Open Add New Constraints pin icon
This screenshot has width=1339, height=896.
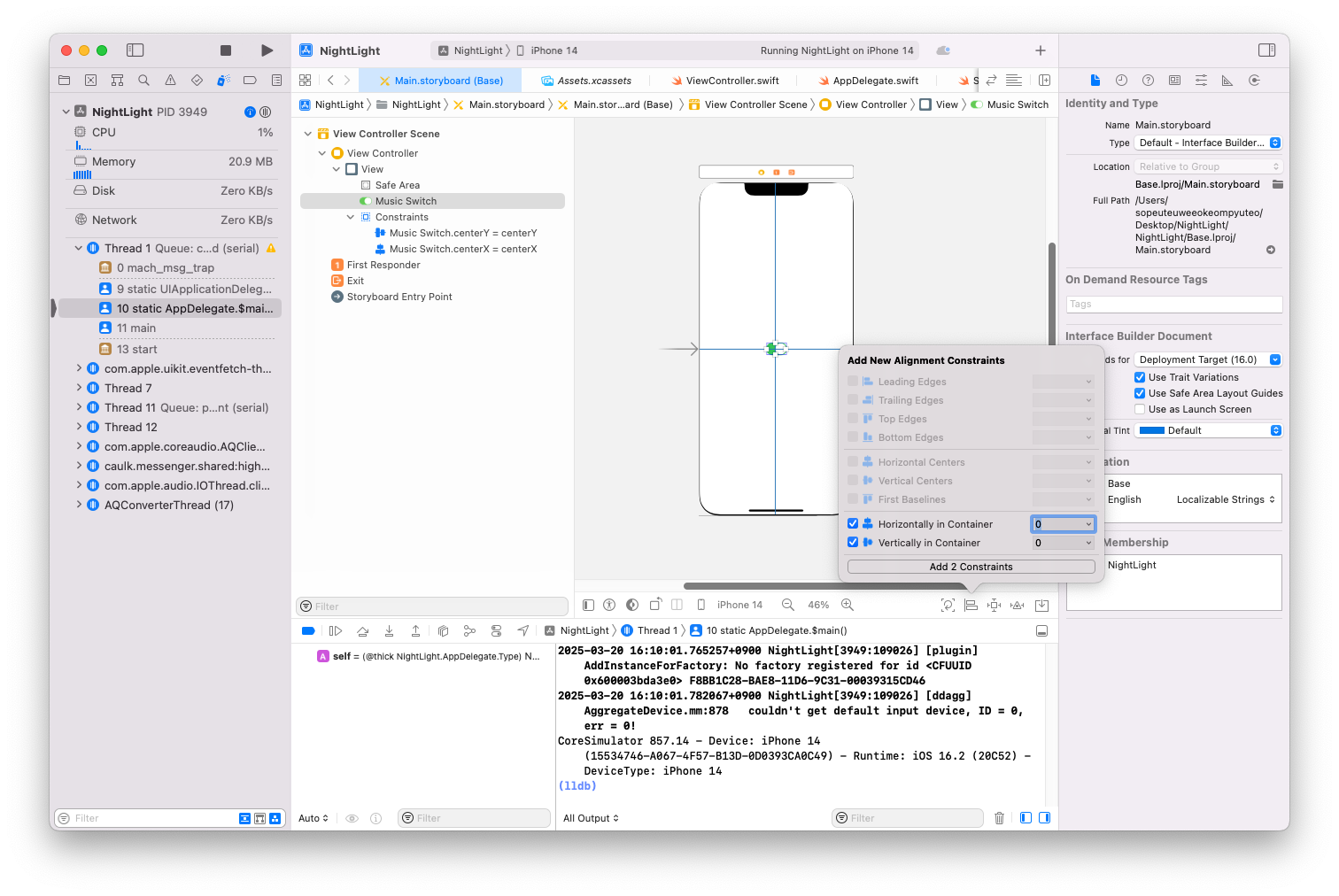[x=994, y=605]
